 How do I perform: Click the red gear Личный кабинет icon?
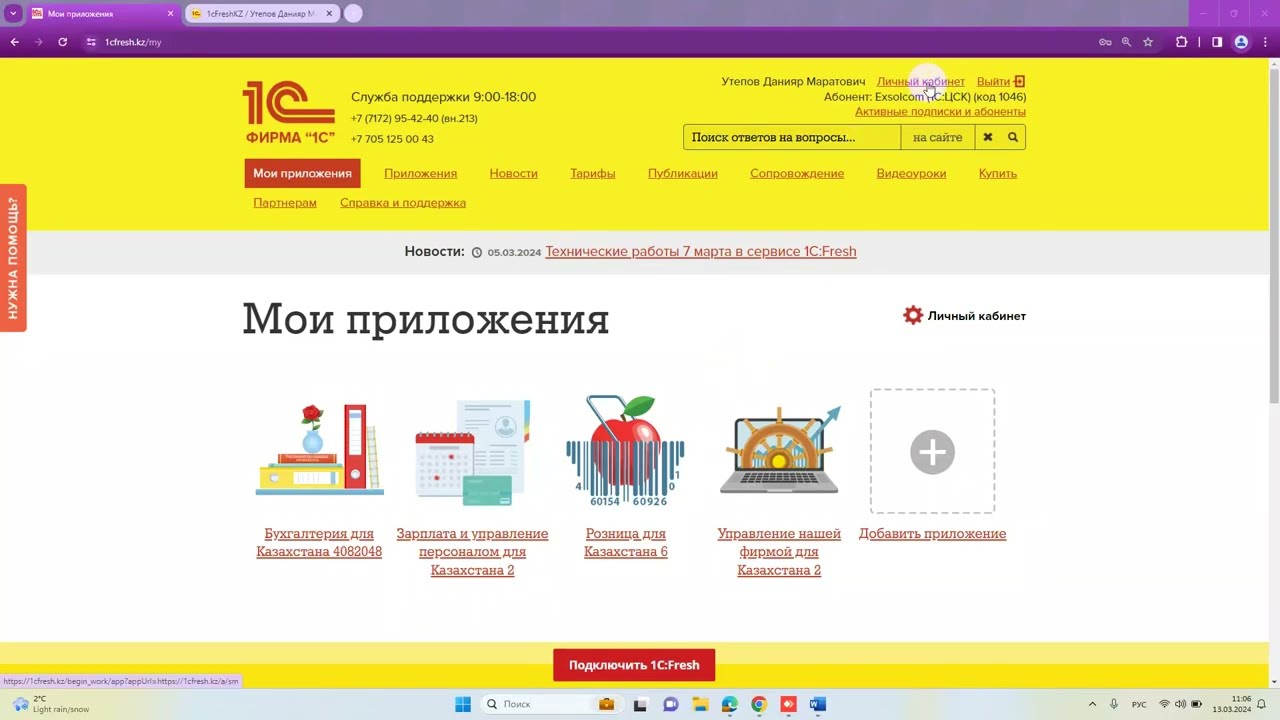(913, 315)
